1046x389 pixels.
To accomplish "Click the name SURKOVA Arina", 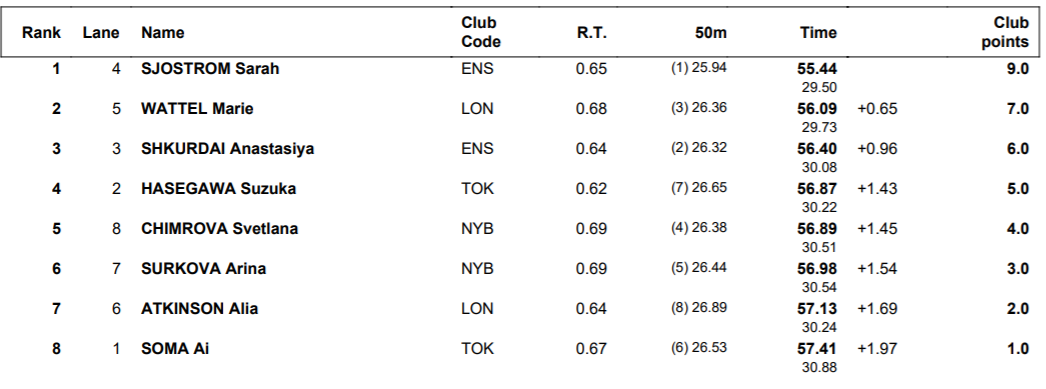I will coord(203,269).
